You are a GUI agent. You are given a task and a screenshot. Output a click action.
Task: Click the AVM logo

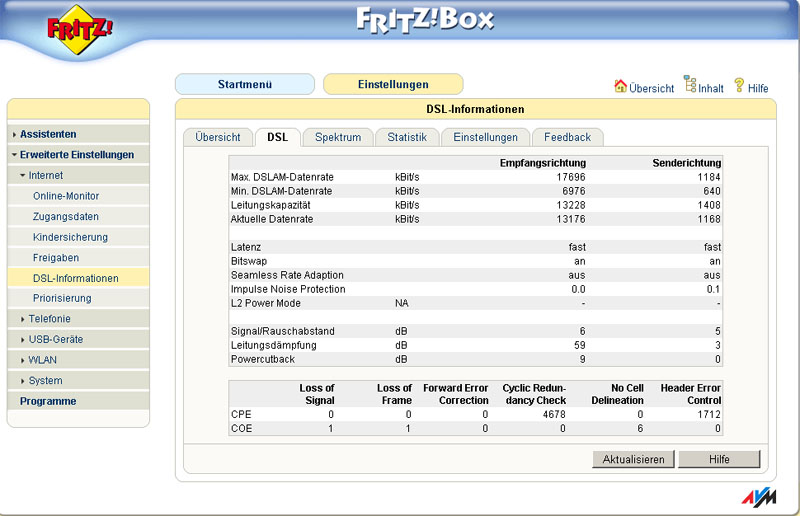(x=759, y=498)
